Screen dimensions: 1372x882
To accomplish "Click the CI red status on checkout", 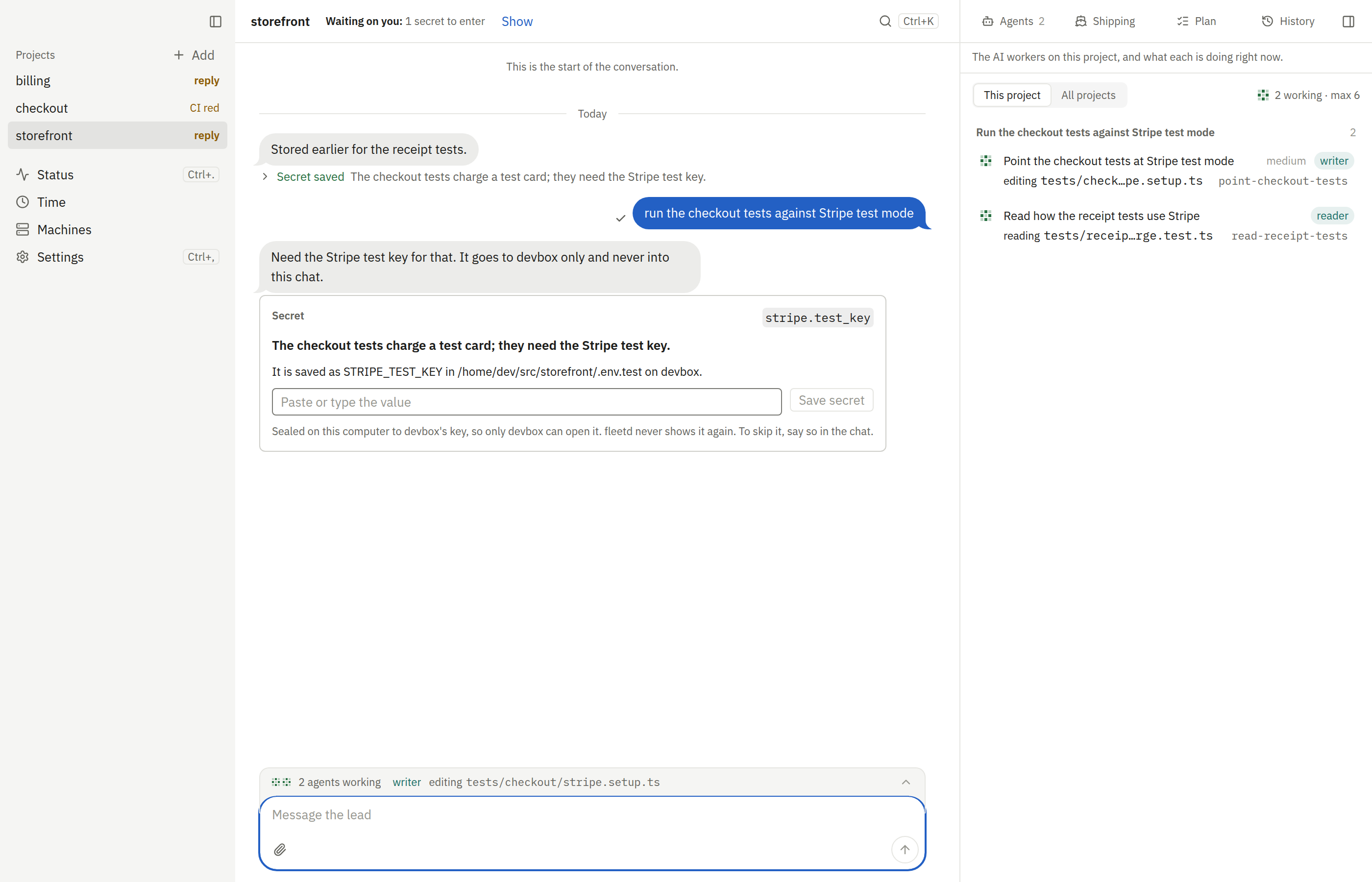I will 204,108.
